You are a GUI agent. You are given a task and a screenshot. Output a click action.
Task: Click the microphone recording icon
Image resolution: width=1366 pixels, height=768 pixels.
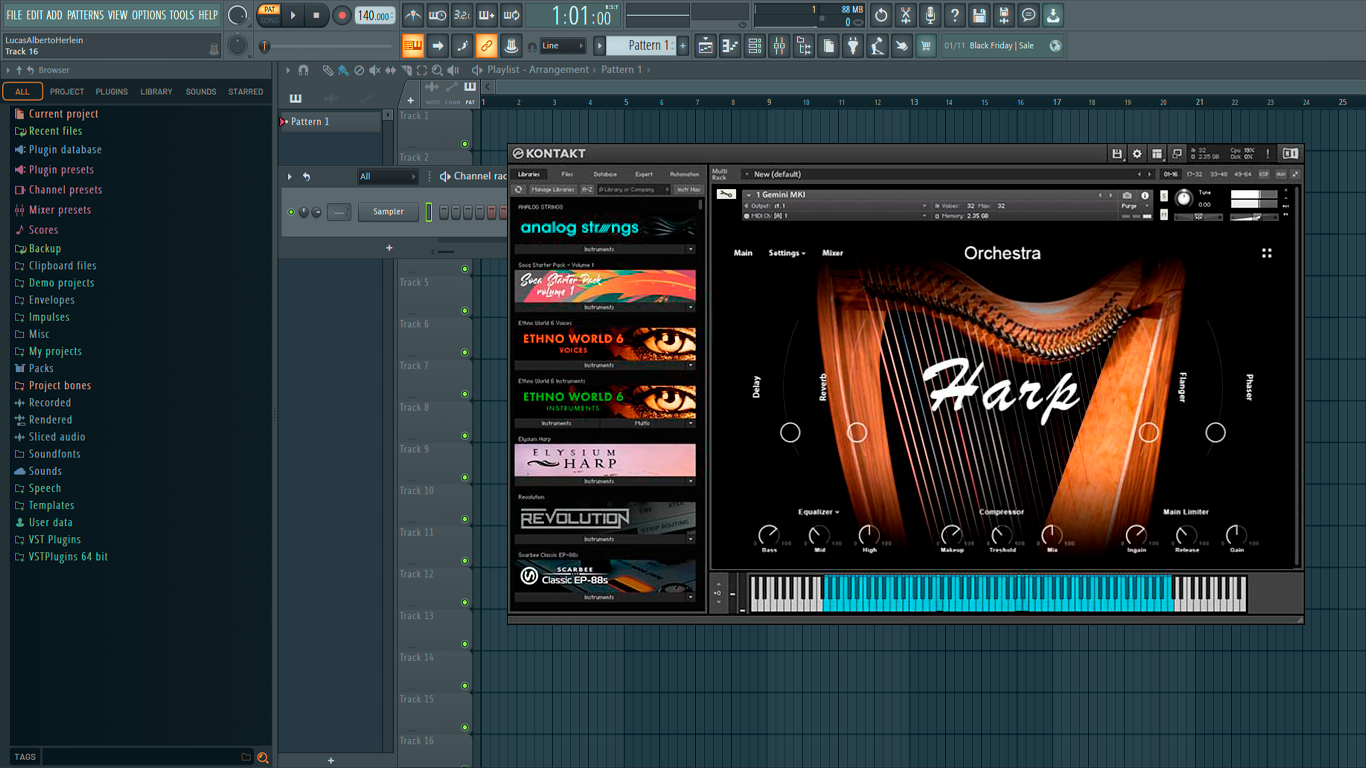930,15
